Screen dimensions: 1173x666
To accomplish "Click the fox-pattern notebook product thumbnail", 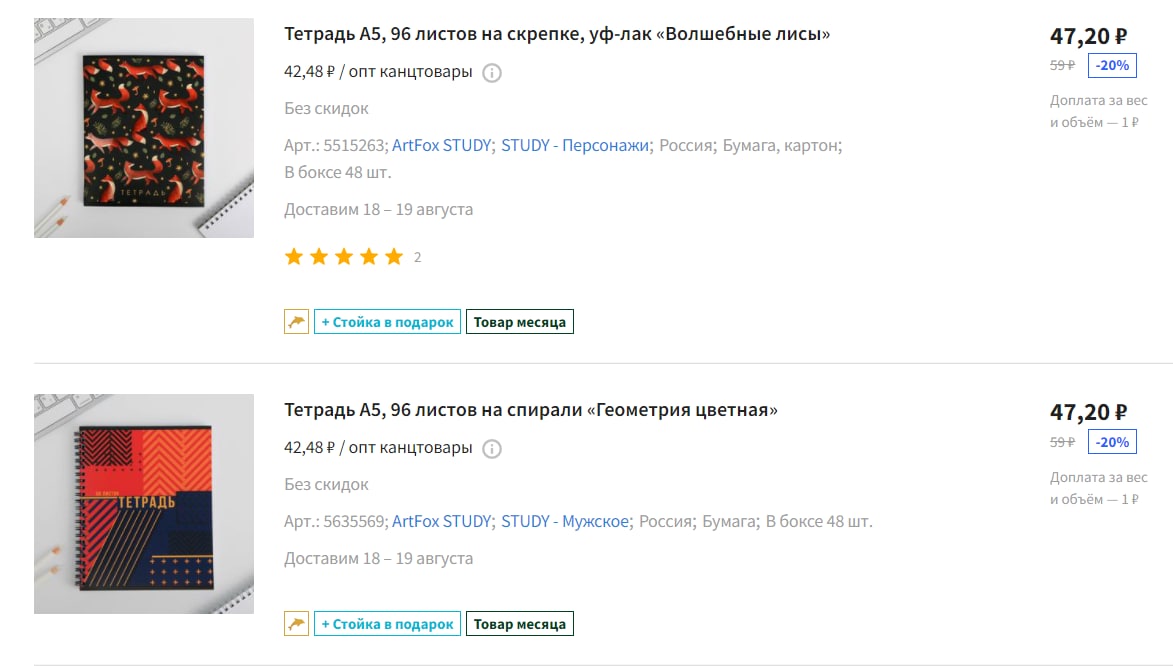I will pos(144,128).
